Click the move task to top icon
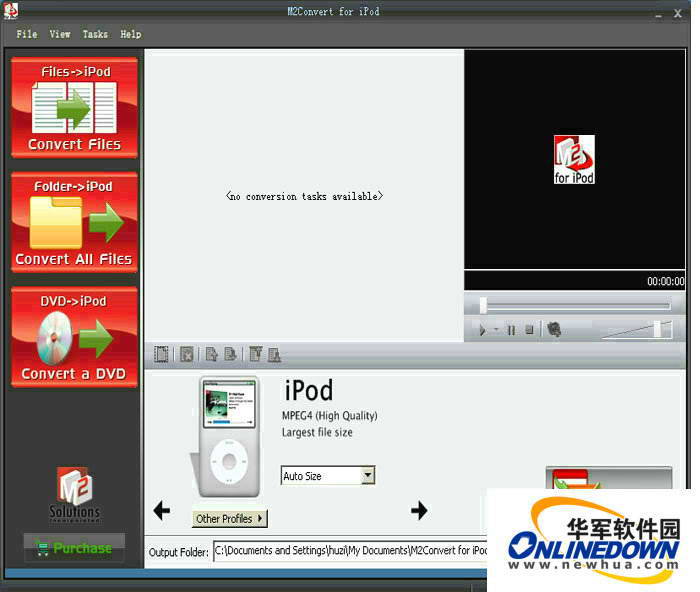This screenshot has height=592, width=700. [x=255, y=354]
